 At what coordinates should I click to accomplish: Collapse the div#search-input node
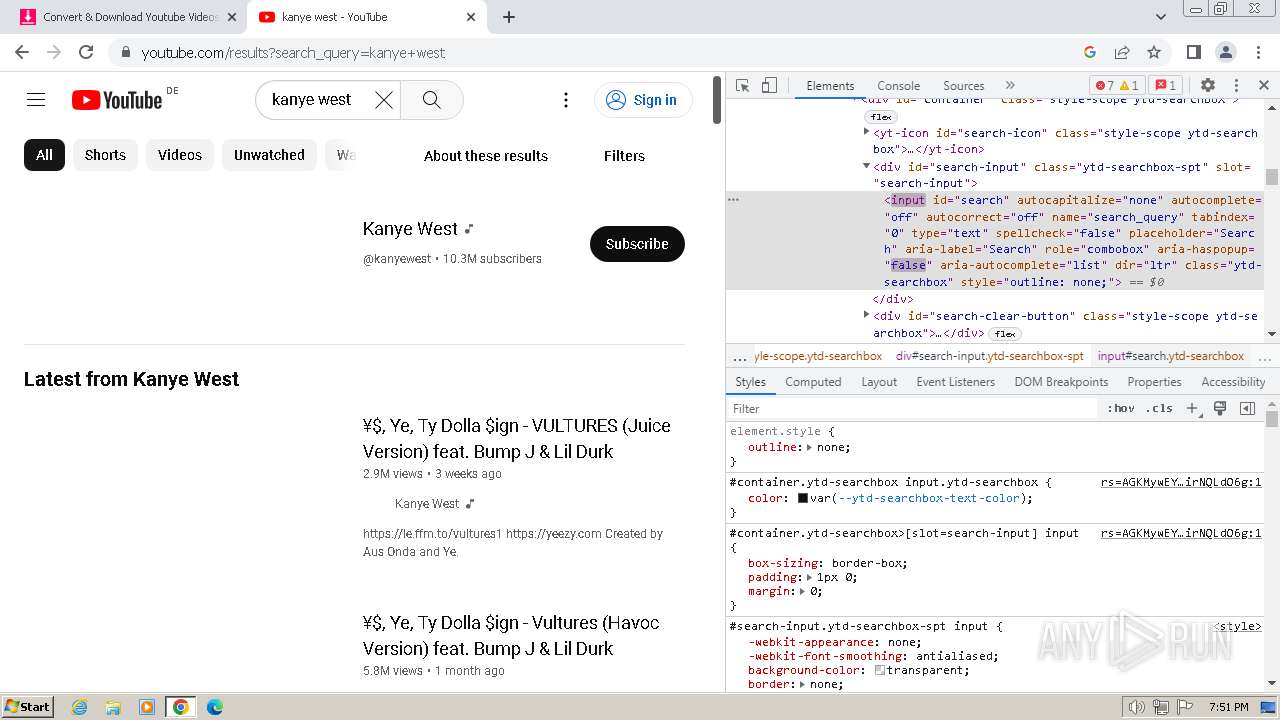(x=867, y=167)
